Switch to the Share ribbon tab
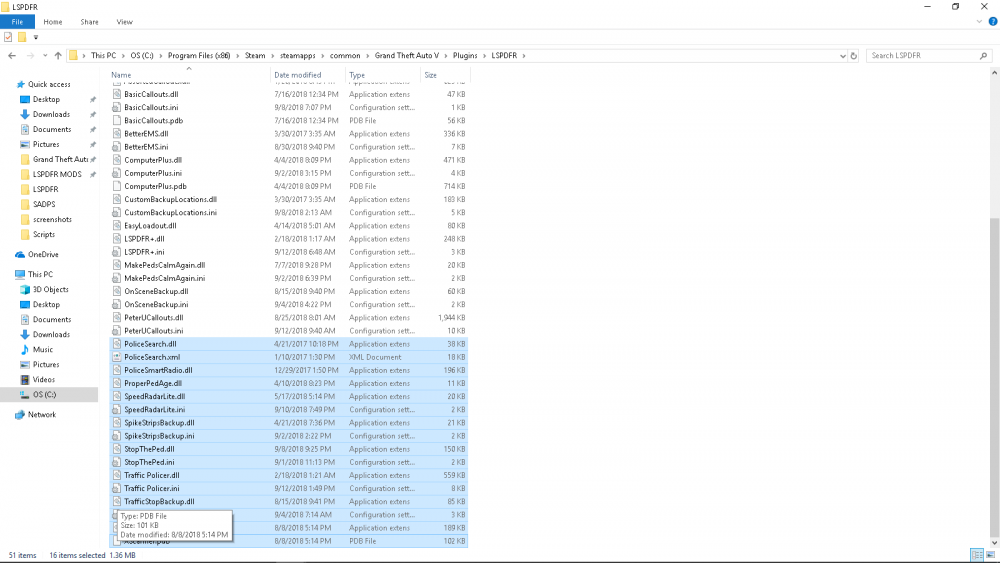Viewport: 1000px width, 563px height. tap(89, 22)
